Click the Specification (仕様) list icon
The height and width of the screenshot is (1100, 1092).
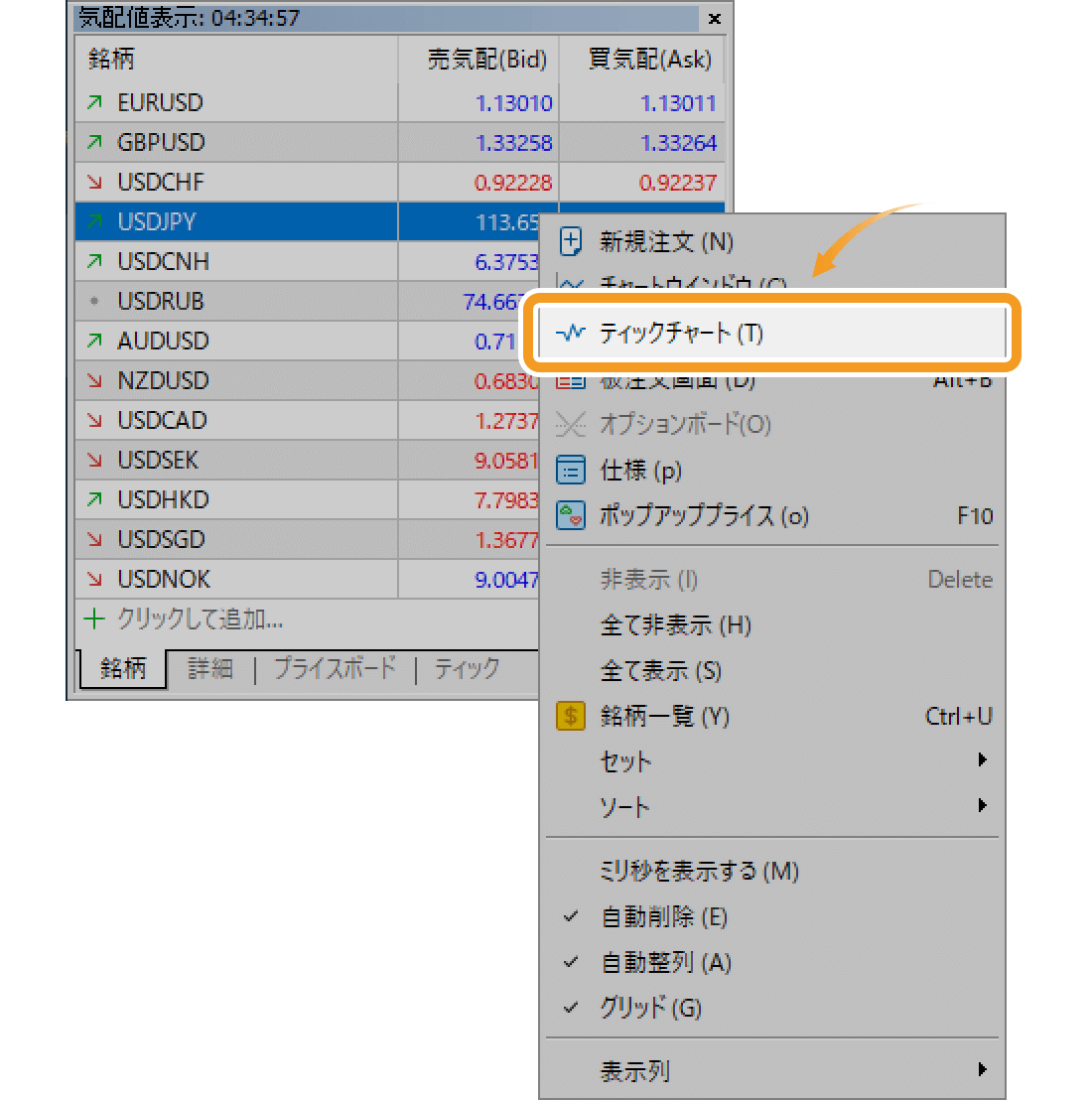(x=570, y=470)
